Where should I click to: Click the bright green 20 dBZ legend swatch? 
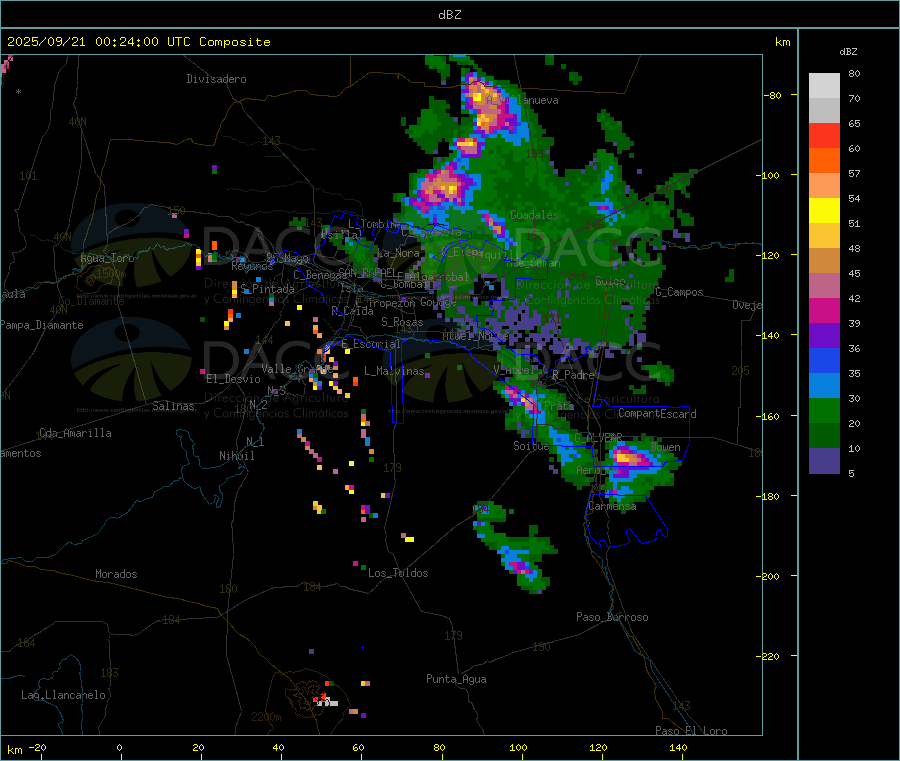tap(824, 410)
